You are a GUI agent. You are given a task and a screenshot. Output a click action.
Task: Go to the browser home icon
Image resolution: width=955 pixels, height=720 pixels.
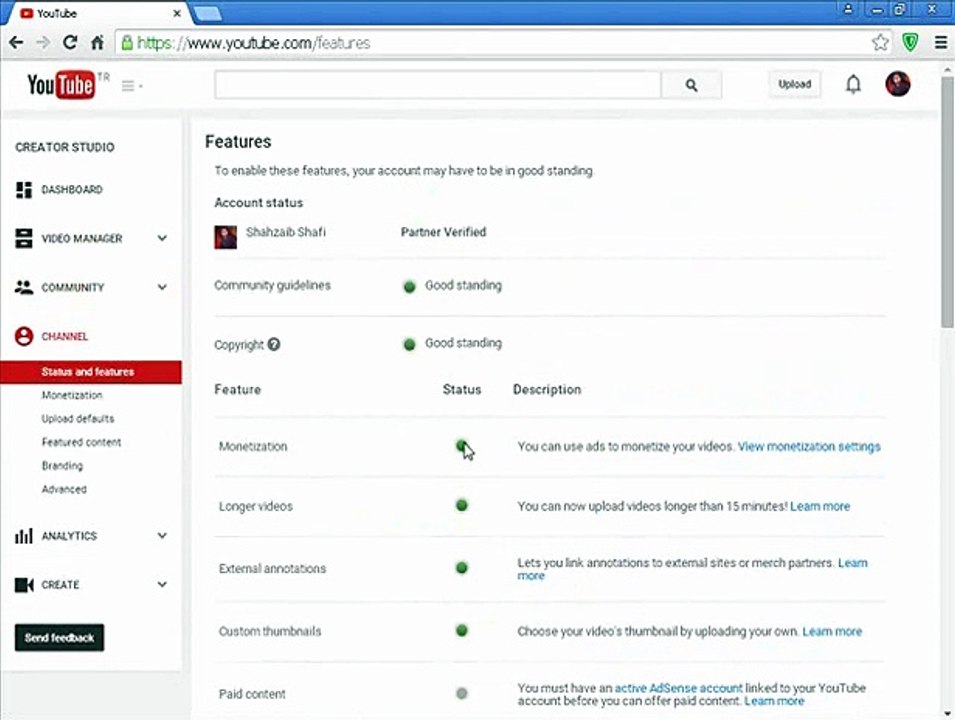[x=97, y=43]
